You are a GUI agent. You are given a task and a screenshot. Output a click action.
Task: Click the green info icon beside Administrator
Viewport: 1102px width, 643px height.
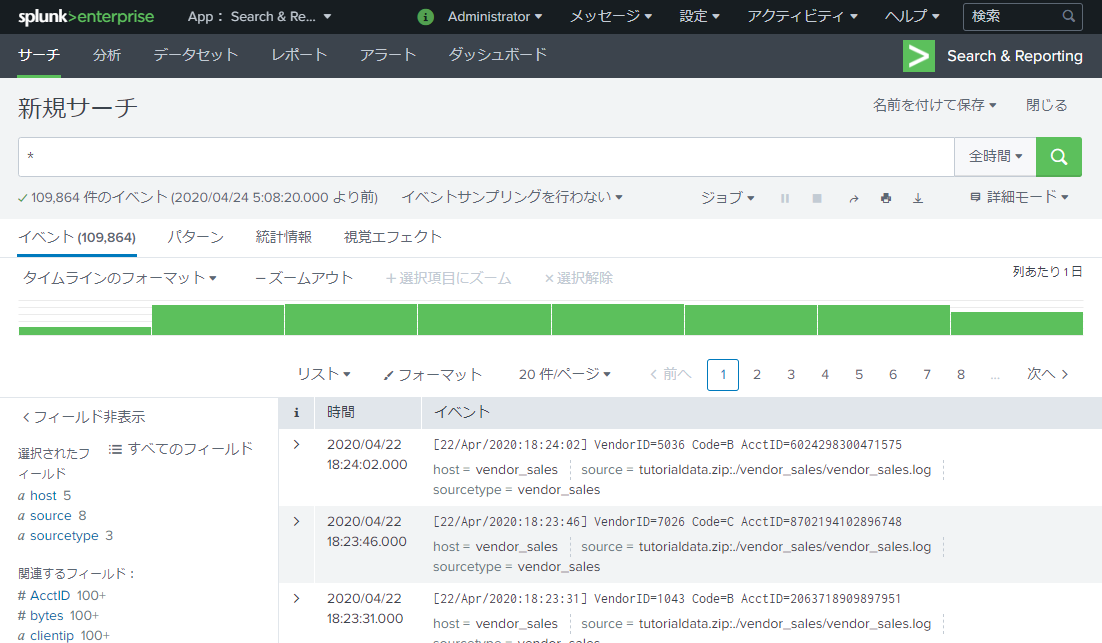point(426,17)
